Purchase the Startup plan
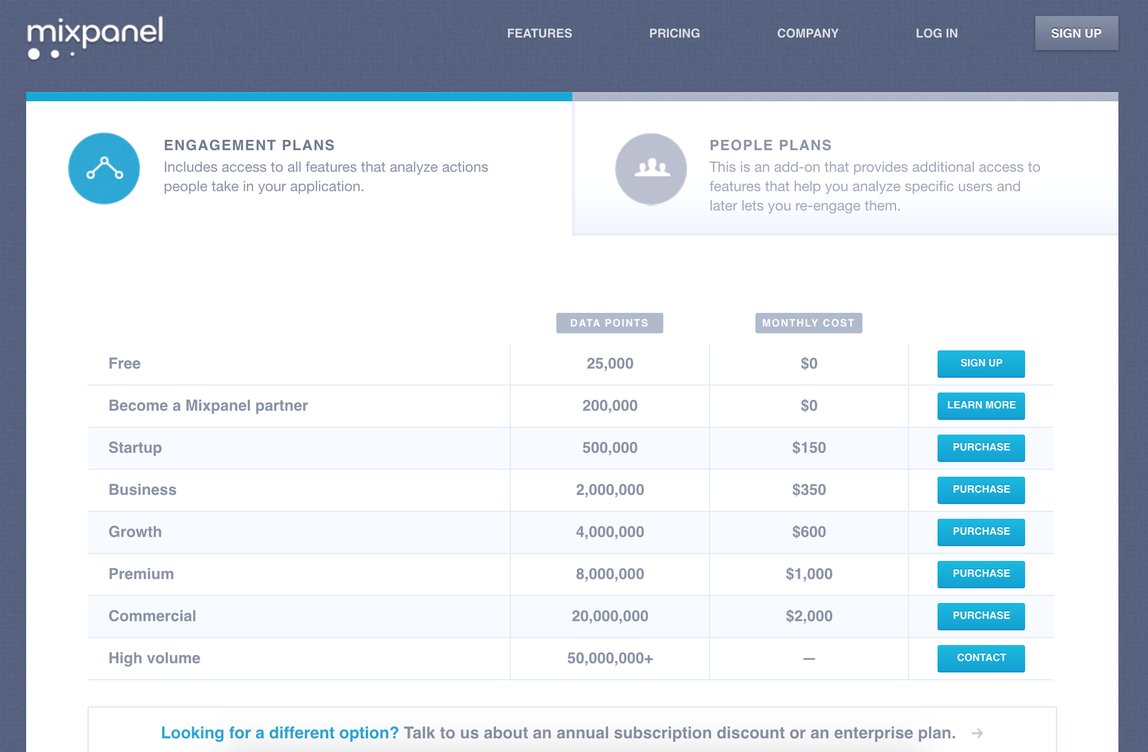The width and height of the screenshot is (1148, 752). tap(981, 447)
